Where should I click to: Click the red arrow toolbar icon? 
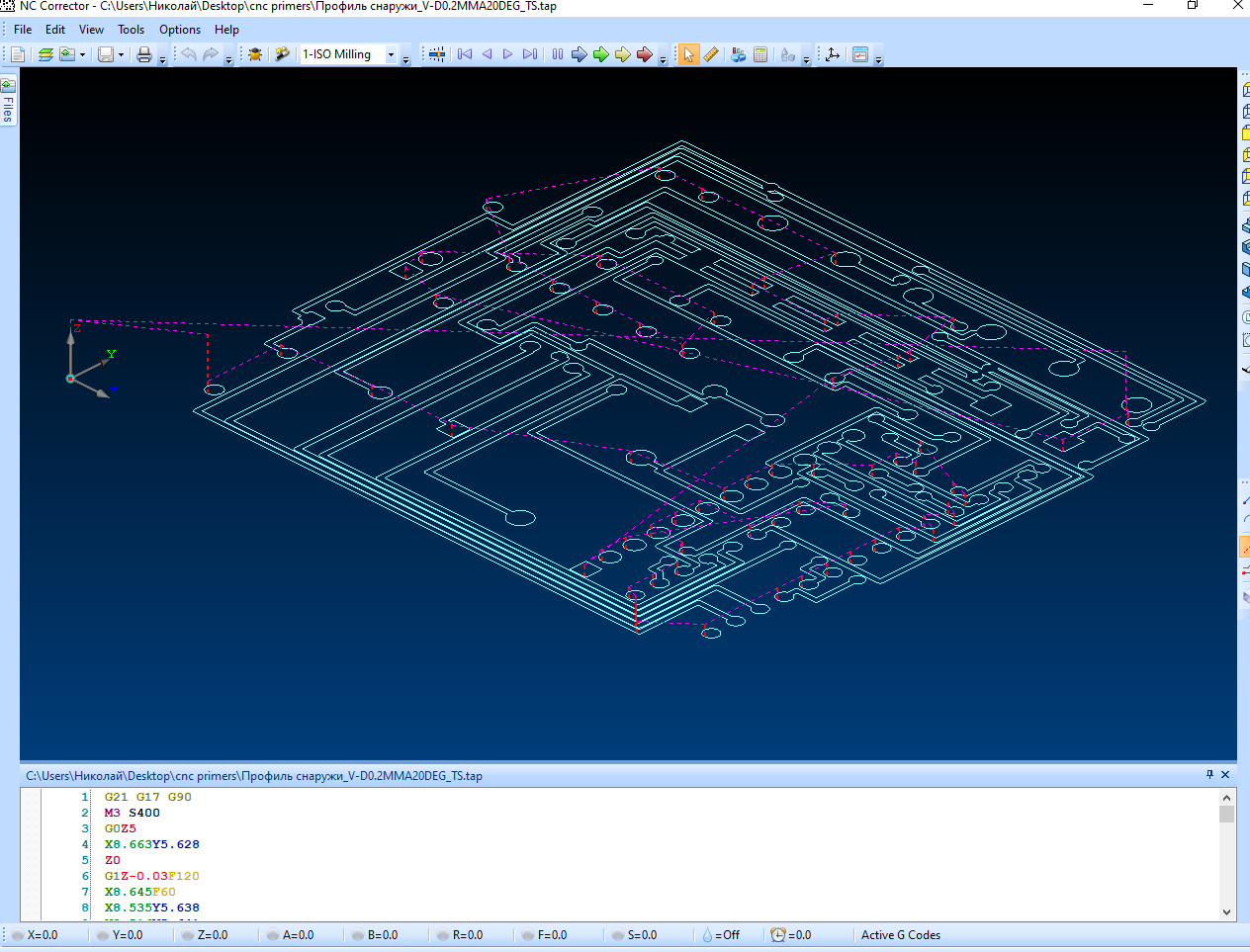(x=644, y=54)
